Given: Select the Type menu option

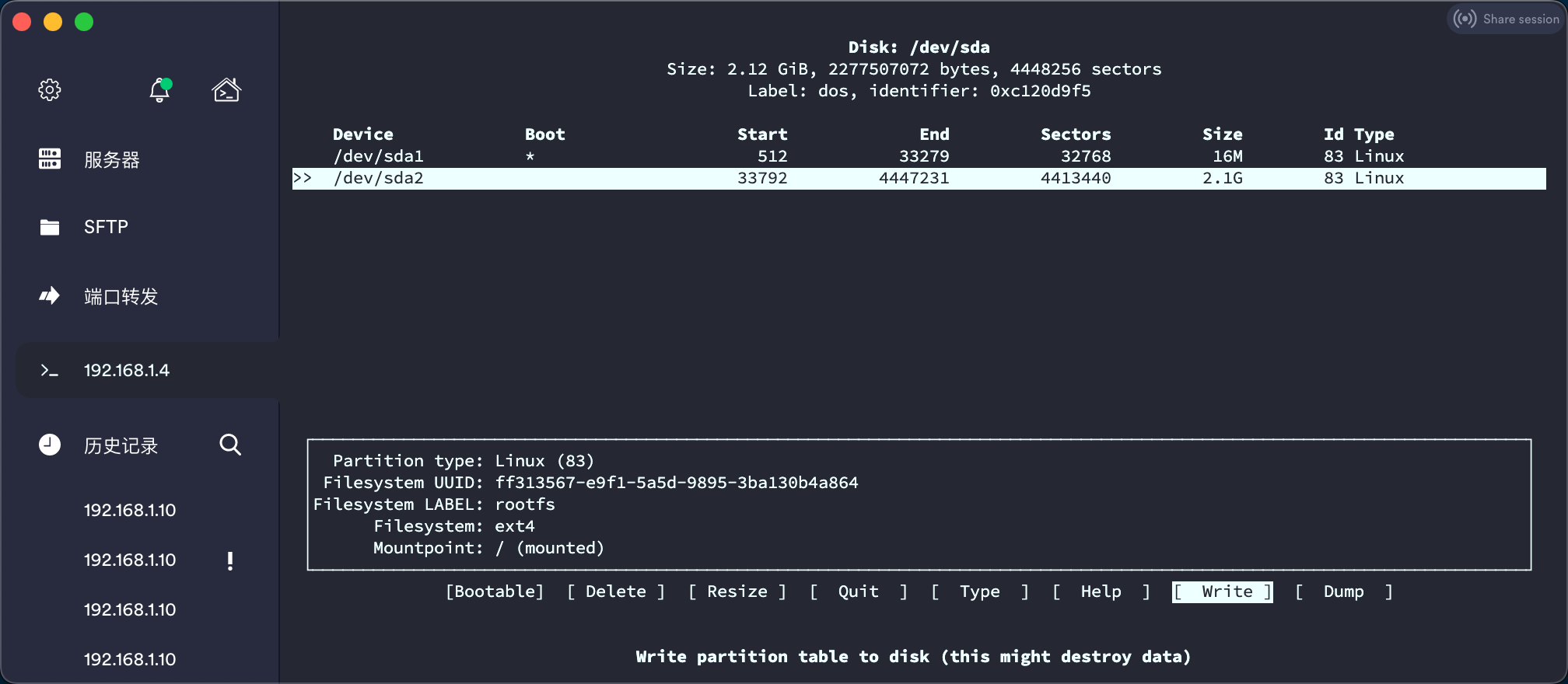Looking at the screenshot, I should [979, 592].
